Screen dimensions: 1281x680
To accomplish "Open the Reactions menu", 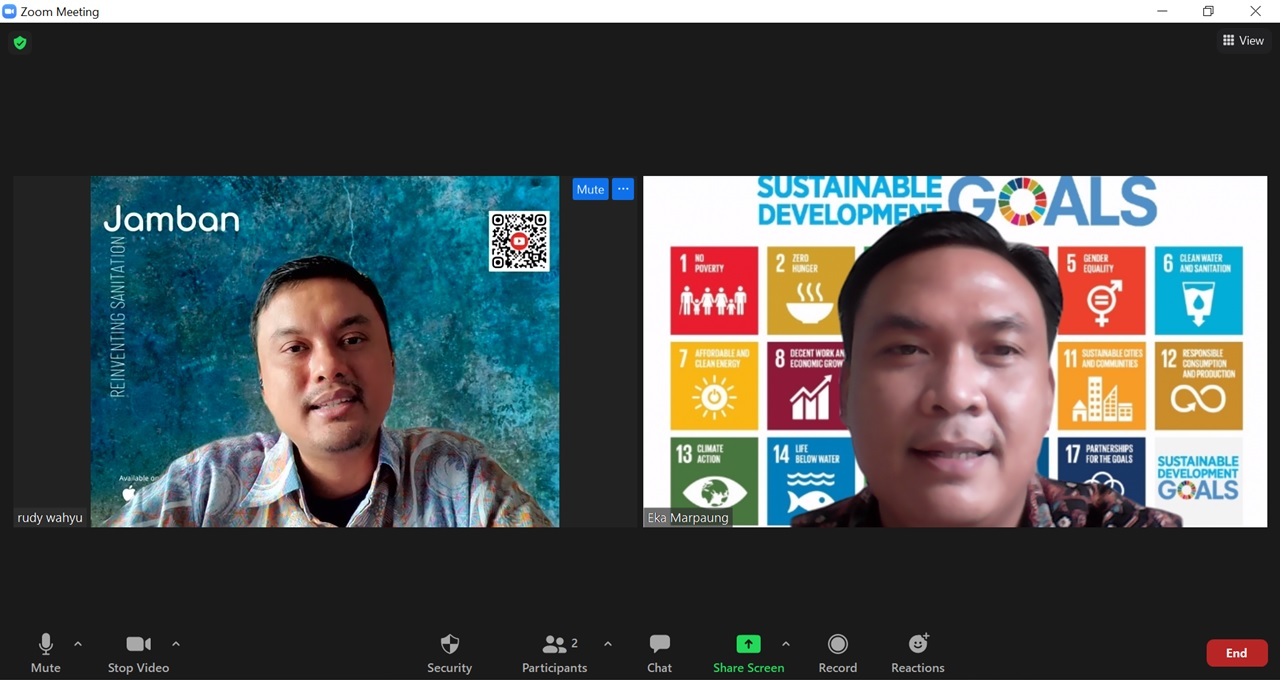I will 918,654.
